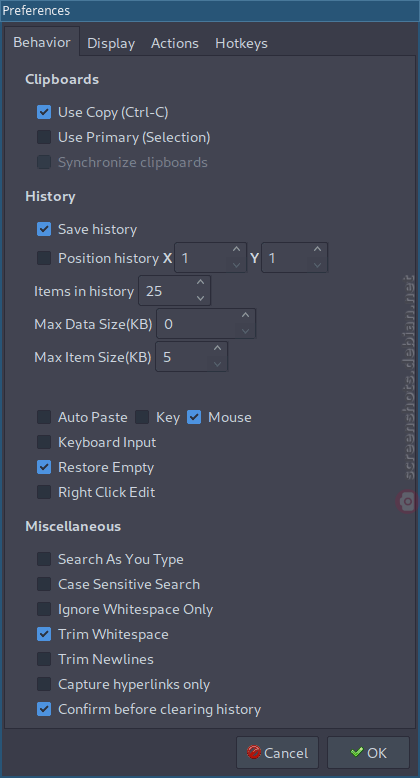Increase the Position history X value
The image size is (420, 778).
coord(236,250)
